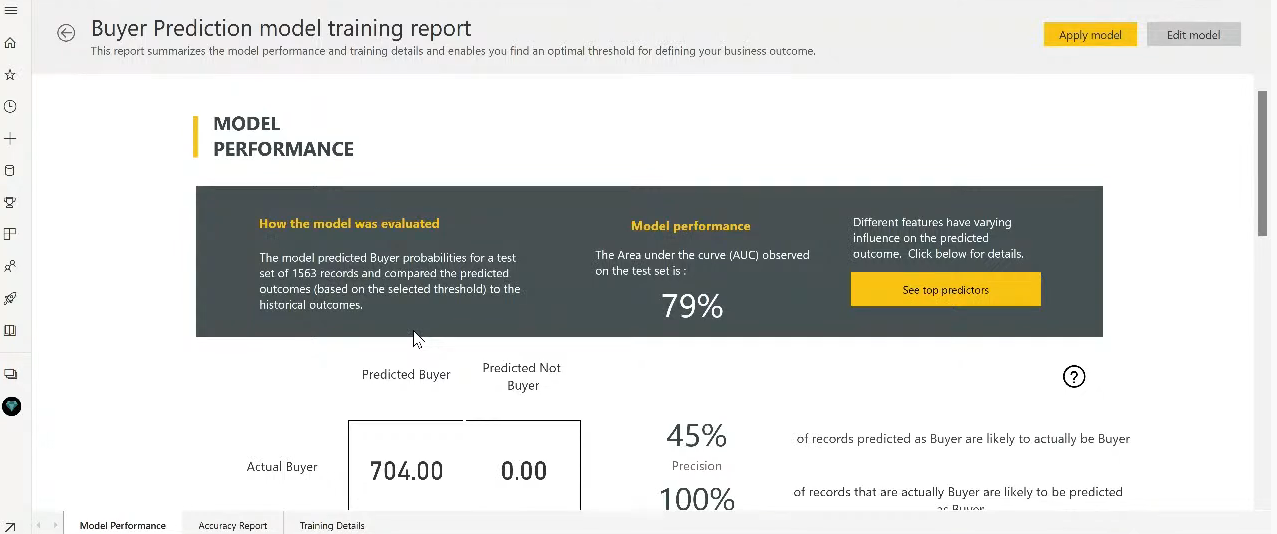Open Deployment pipelines rocket icon
Viewport: 1277px width, 534px height.
[11, 298]
